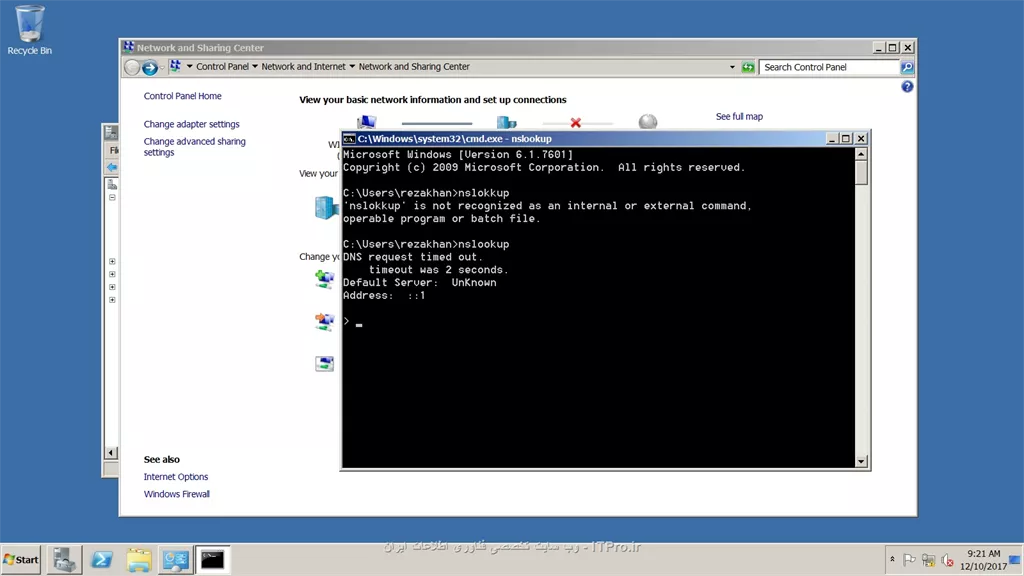
Task: Click the 'Default Server: UnKnown' console line
Action: click(419, 283)
